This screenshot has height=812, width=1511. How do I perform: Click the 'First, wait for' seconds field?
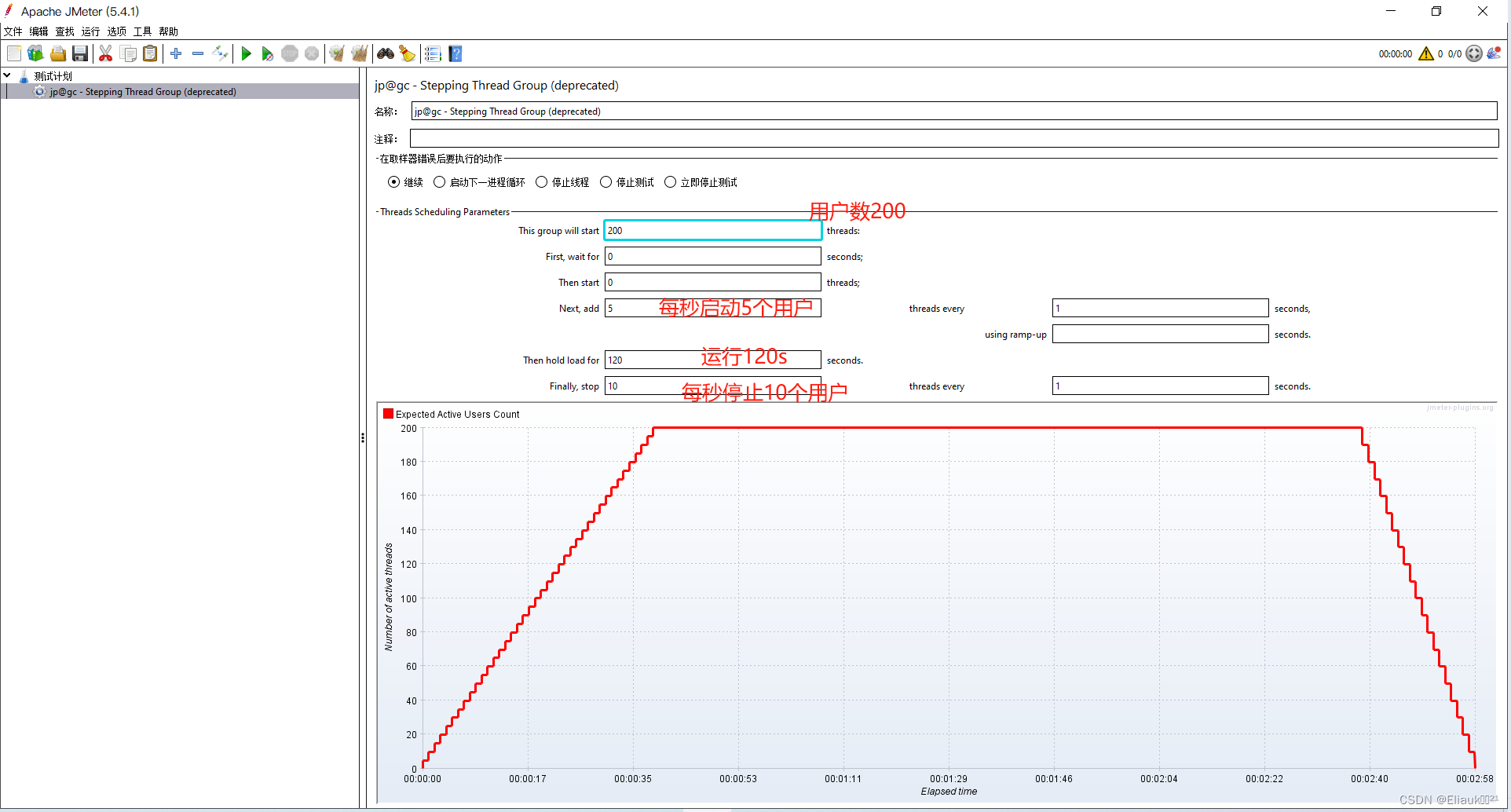click(713, 257)
